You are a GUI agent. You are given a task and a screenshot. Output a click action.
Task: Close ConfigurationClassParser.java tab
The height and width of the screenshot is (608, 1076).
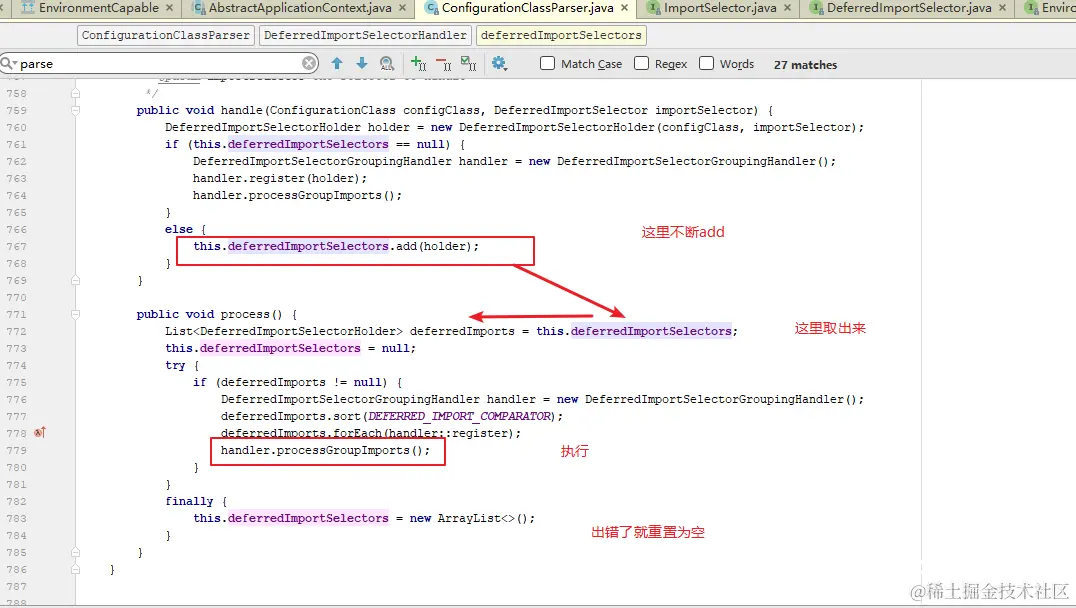pyautogui.click(x=624, y=8)
